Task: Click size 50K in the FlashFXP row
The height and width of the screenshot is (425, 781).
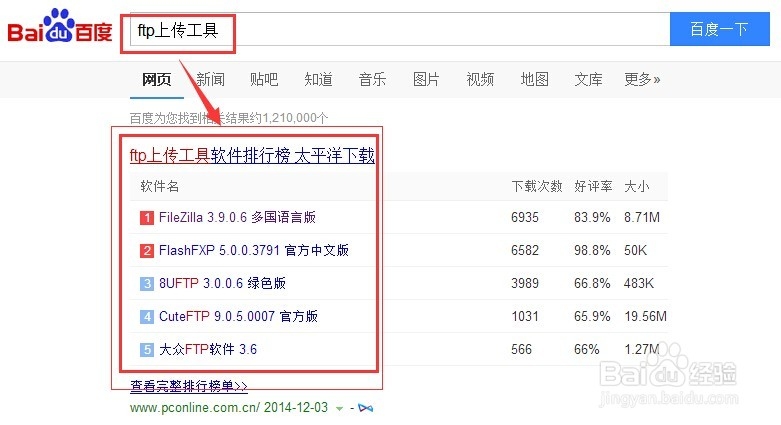Action: point(636,250)
